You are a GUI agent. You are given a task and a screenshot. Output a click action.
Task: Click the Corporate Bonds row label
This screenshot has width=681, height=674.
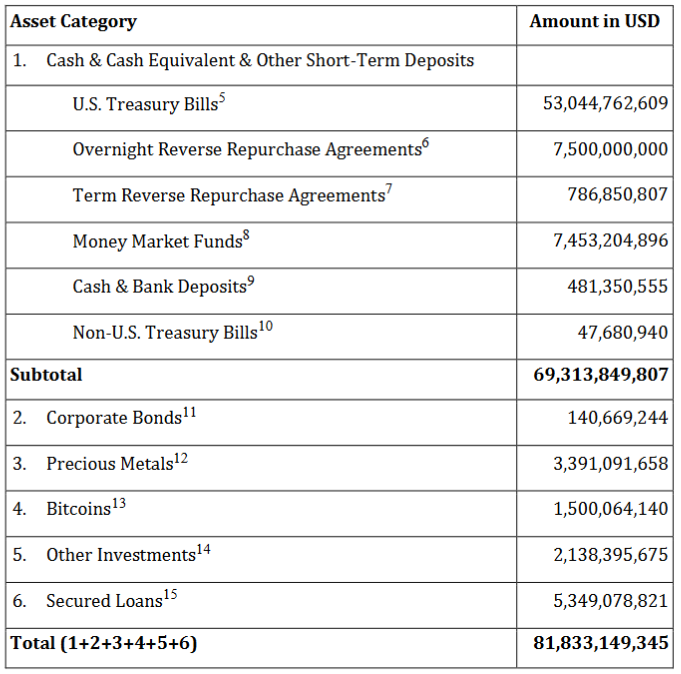click(x=114, y=418)
